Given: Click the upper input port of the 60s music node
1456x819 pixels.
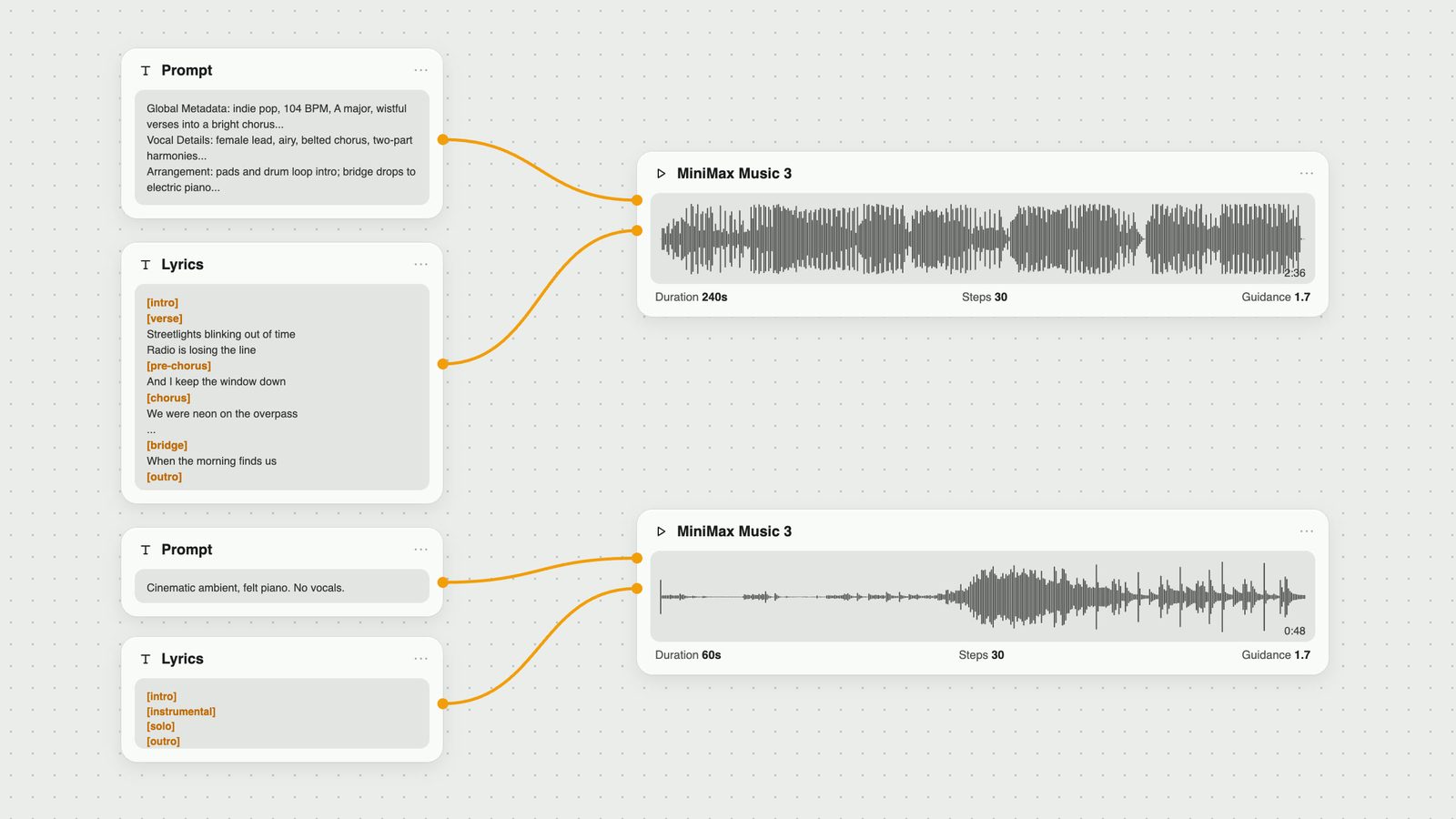Looking at the screenshot, I should (x=637, y=558).
